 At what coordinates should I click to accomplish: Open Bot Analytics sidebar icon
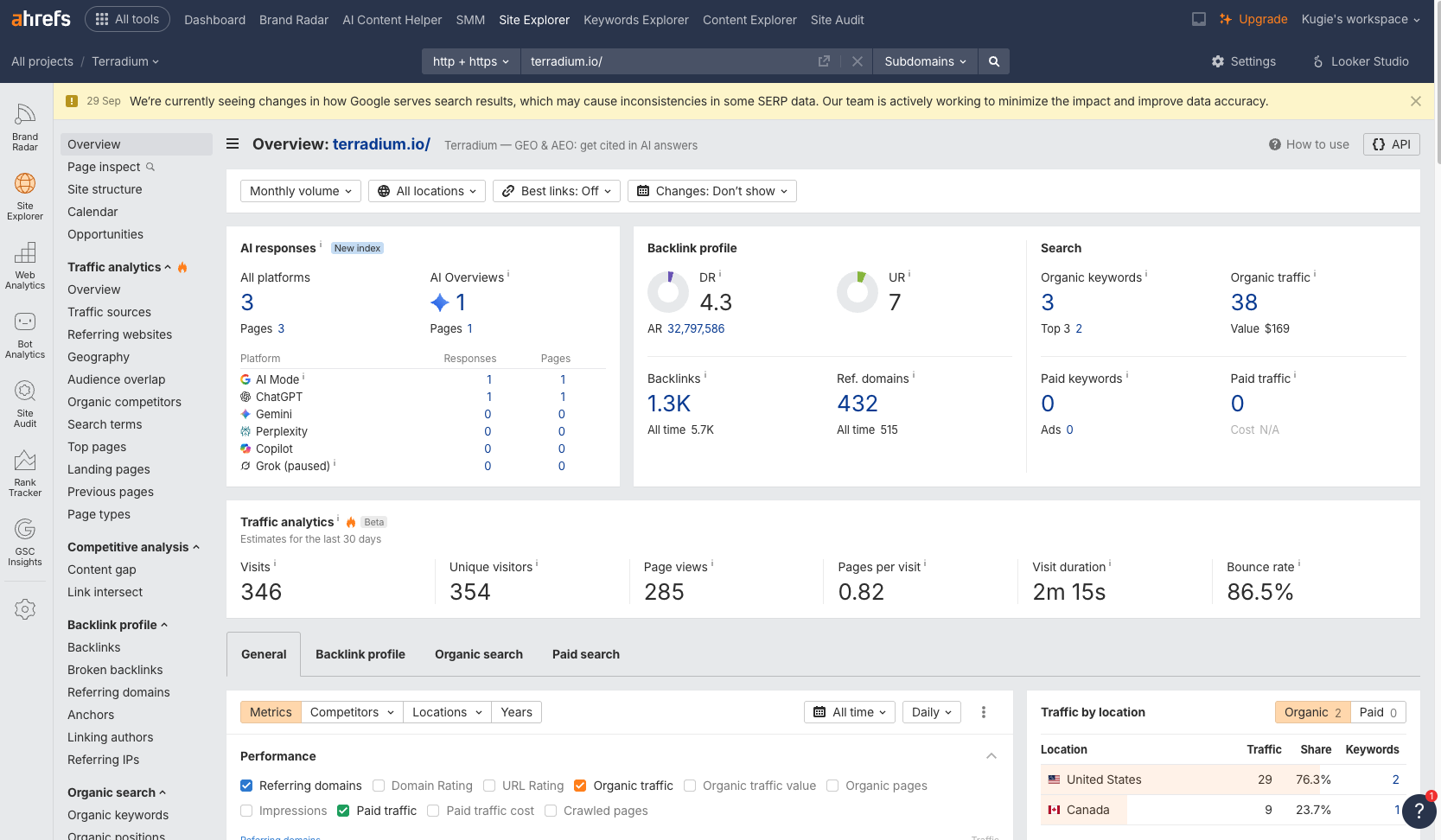coord(25,334)
